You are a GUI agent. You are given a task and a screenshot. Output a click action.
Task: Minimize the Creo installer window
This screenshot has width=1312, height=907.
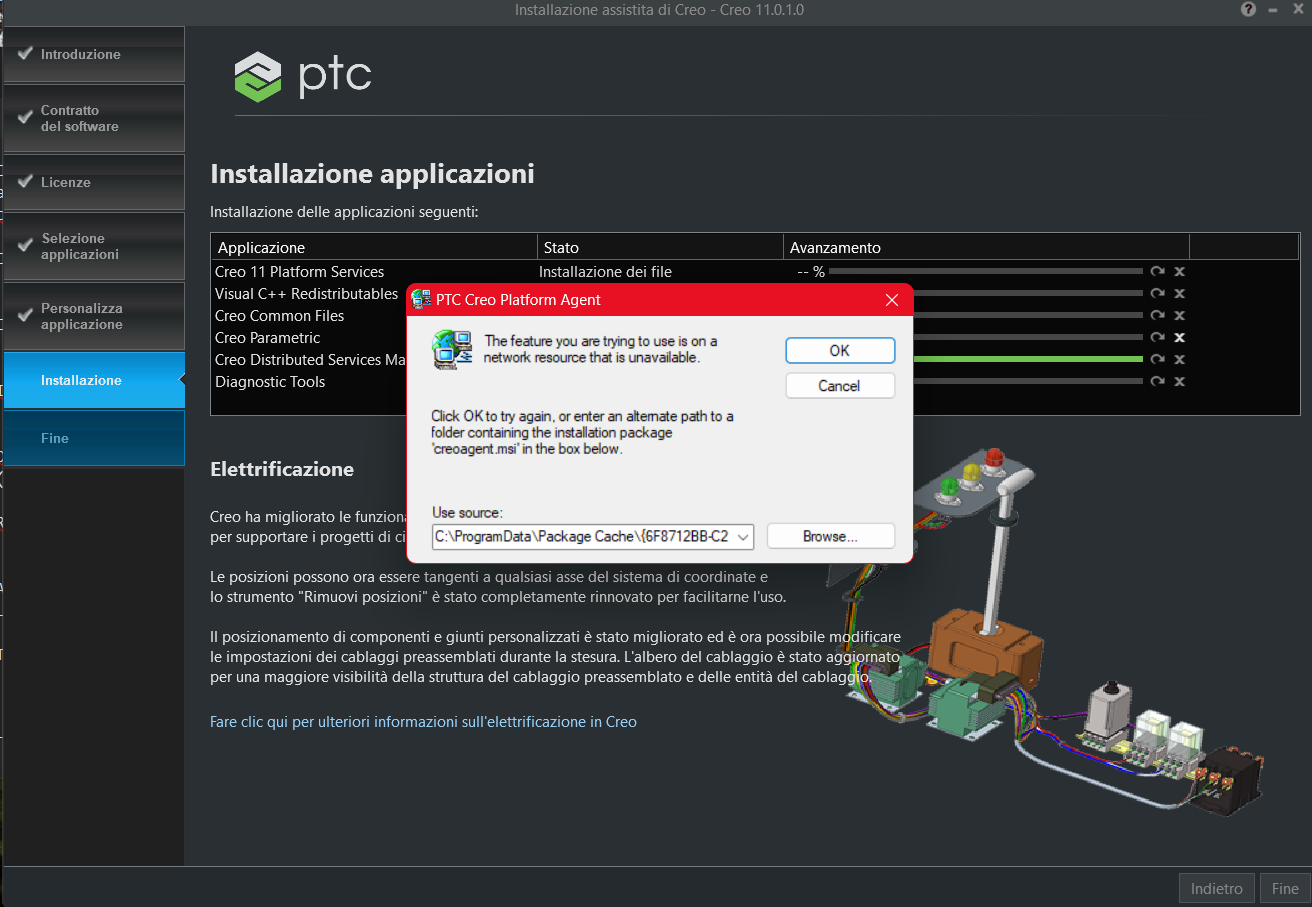[x=1273, y=9]
